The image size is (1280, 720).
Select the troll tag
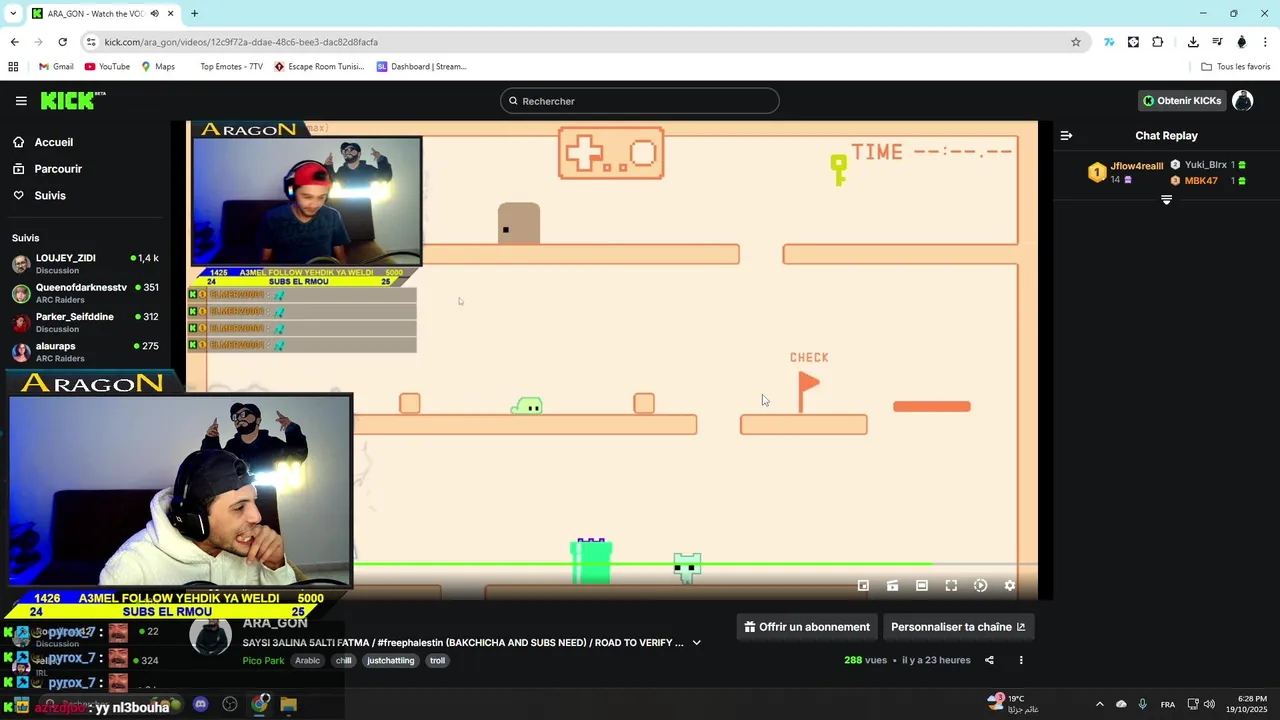(x=437, y=661)
